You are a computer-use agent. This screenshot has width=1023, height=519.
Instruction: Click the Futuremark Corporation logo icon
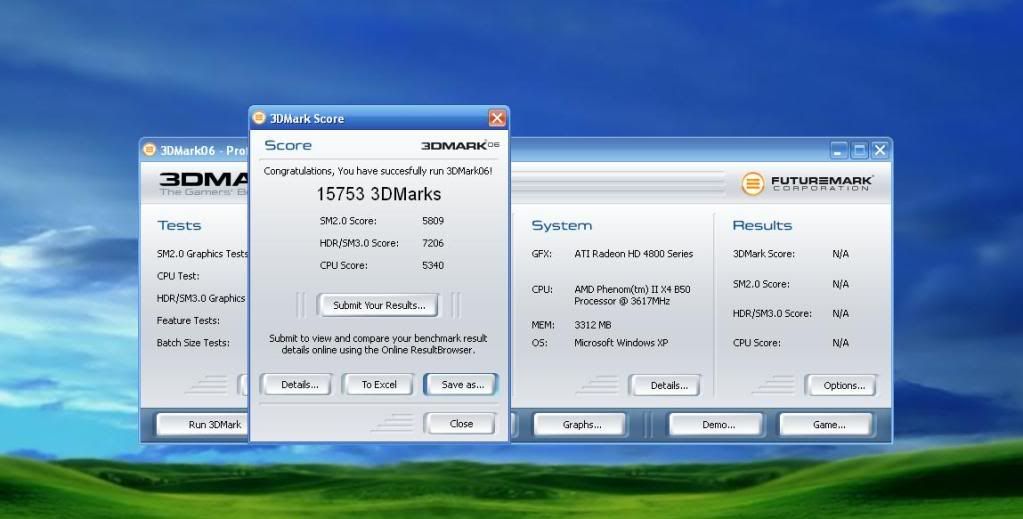point(752,183)
